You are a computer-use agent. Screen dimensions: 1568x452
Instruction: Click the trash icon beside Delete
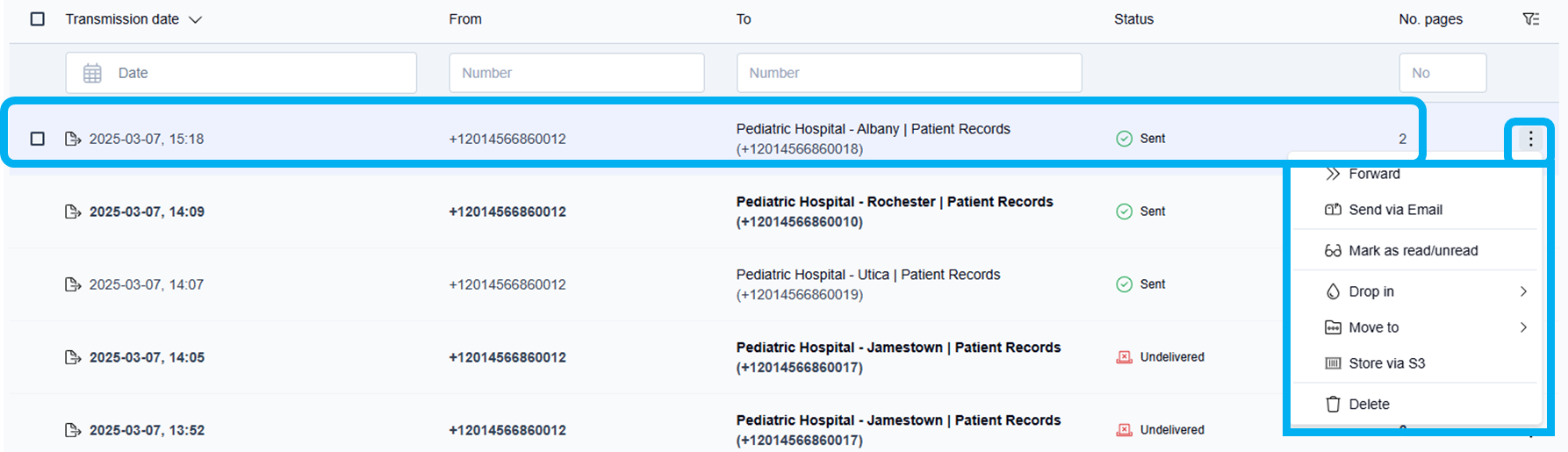(x=1333, y=405)
